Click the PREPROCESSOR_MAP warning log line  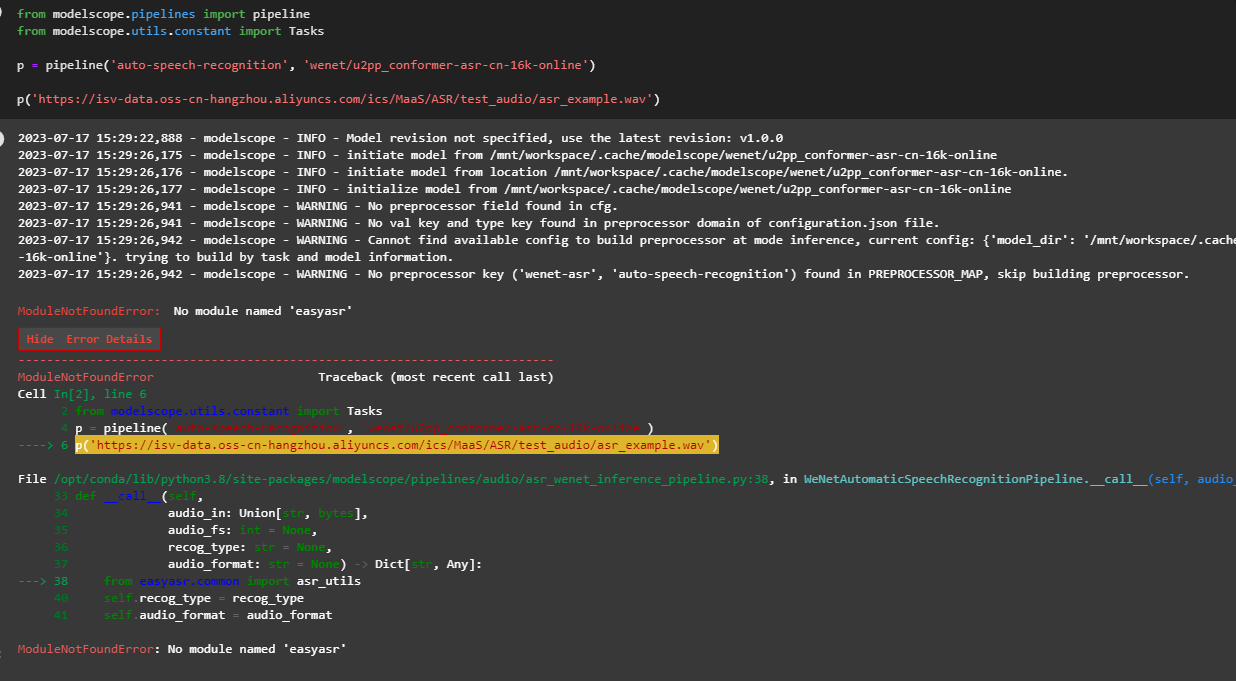tap(600, 274)
